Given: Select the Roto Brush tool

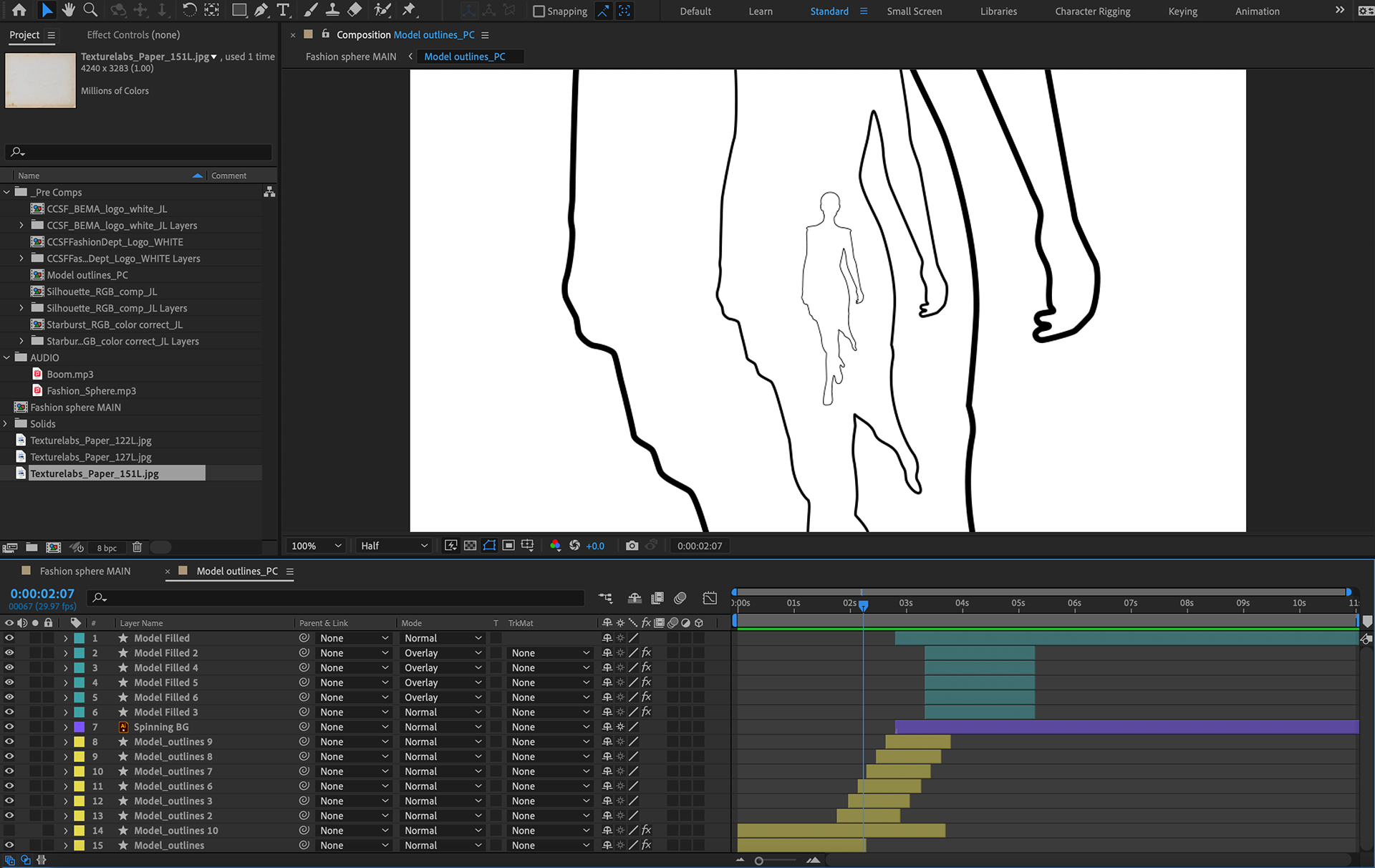Looking at the screenshot, I should (x=382, y=10).
